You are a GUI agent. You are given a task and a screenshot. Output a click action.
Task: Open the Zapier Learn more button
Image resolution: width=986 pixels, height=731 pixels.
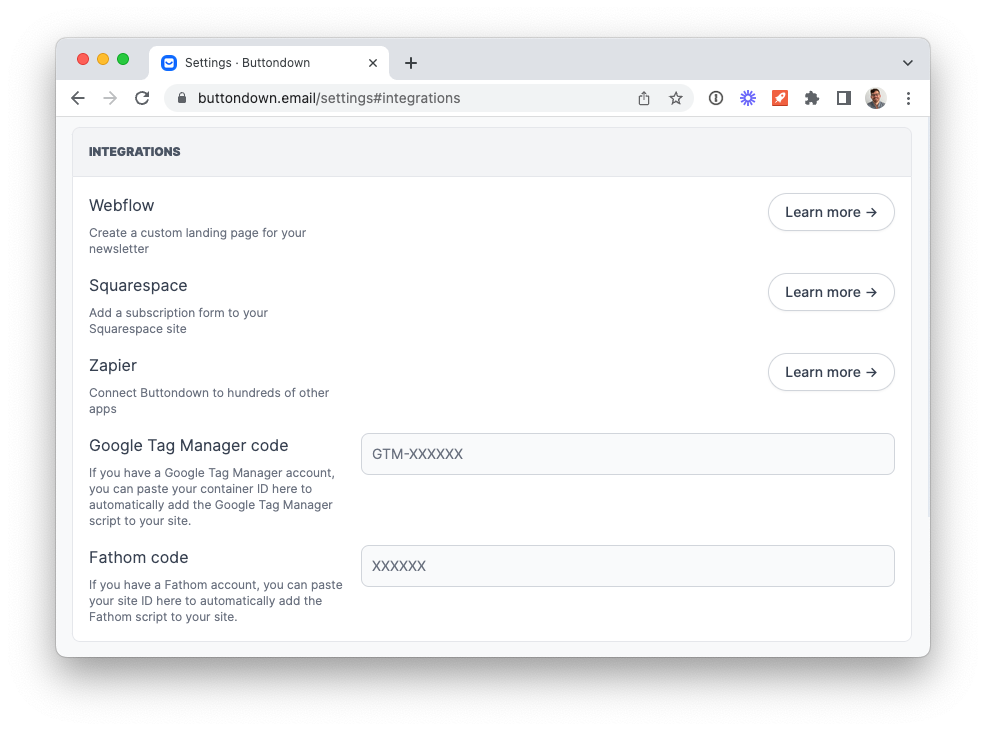[831, 371]
